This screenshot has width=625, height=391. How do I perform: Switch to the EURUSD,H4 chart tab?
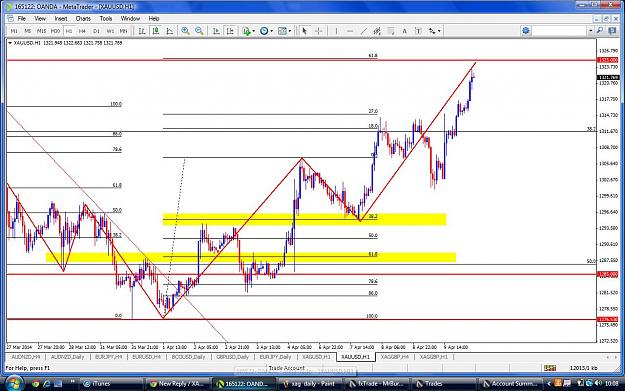[146, 357]
